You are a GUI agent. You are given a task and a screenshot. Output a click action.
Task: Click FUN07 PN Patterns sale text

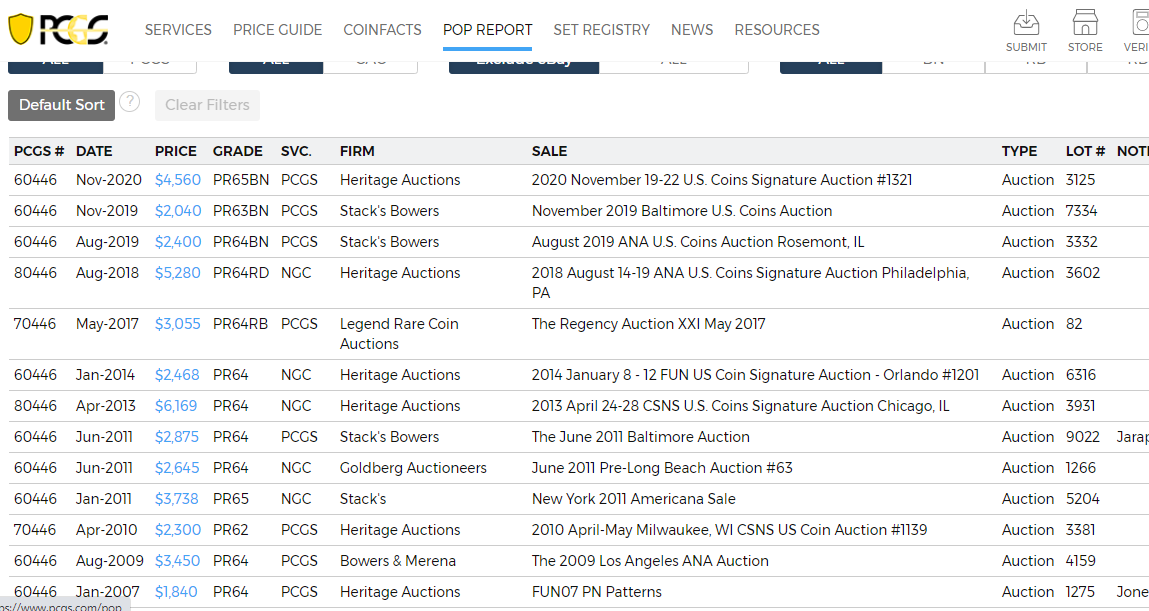point(596,592)
